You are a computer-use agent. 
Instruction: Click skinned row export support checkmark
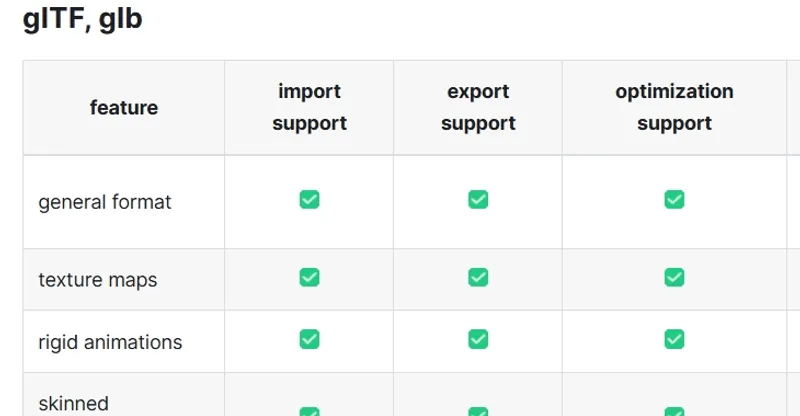[478, 411]
